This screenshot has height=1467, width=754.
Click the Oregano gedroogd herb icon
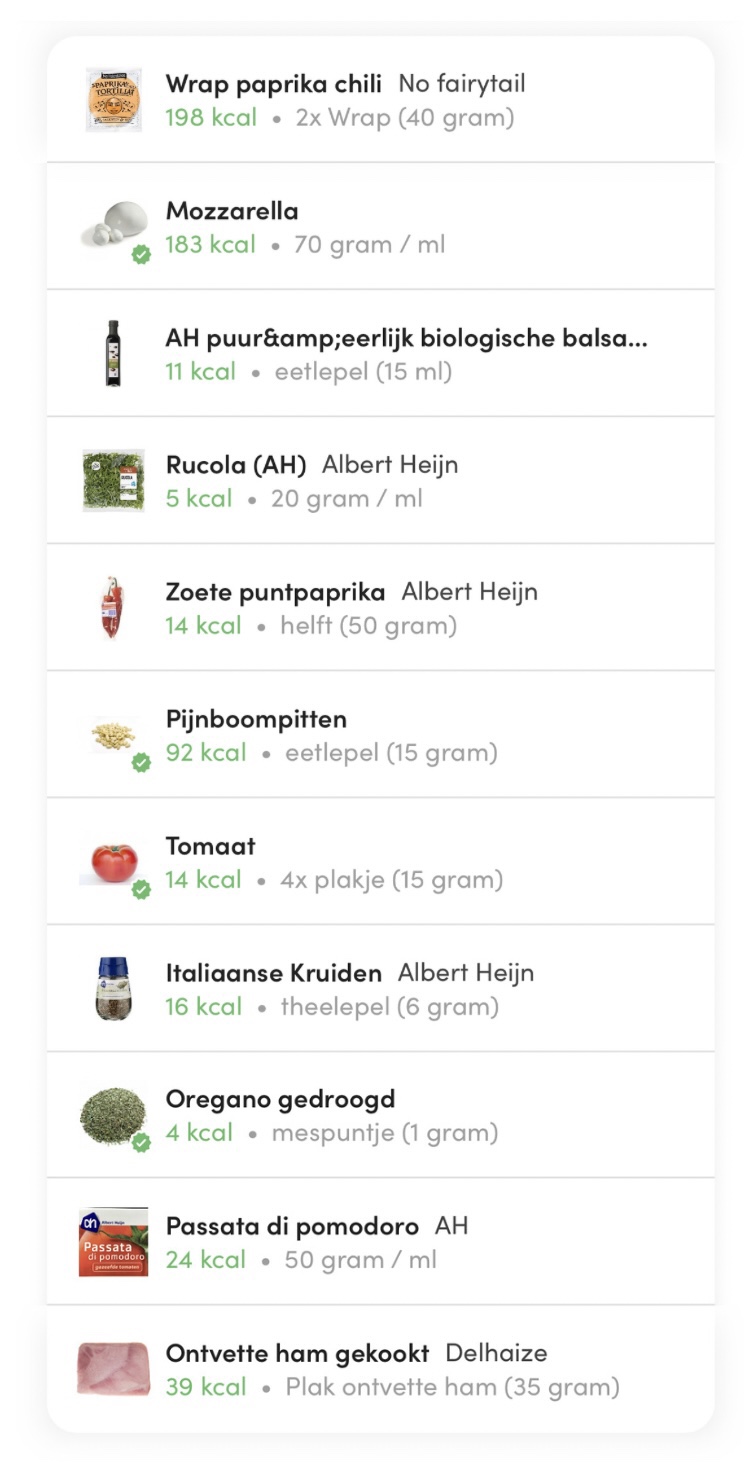tap(113, 1116)
